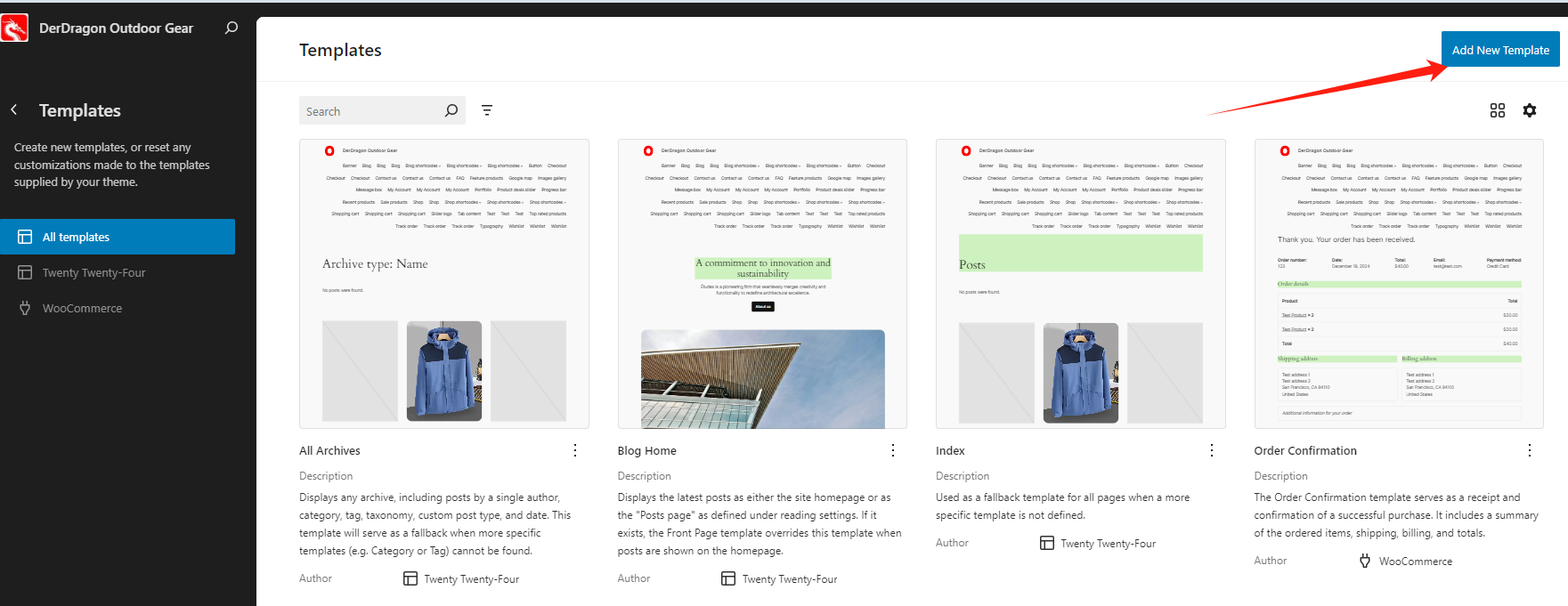Switch layout with the grid view icon

pos(1498,110)
